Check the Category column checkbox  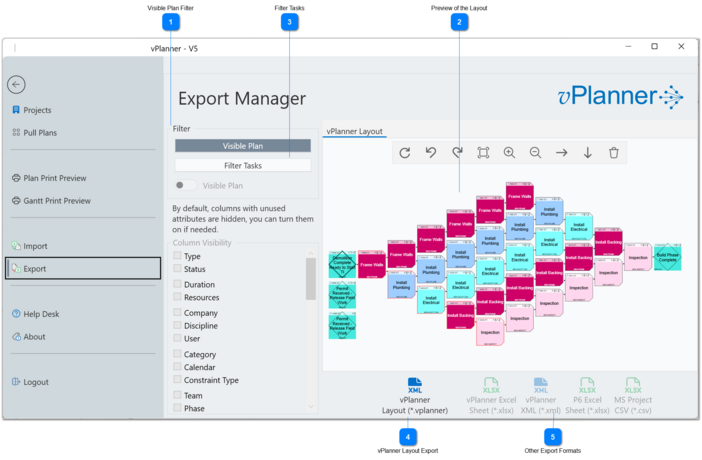click(x=177, y=353)
